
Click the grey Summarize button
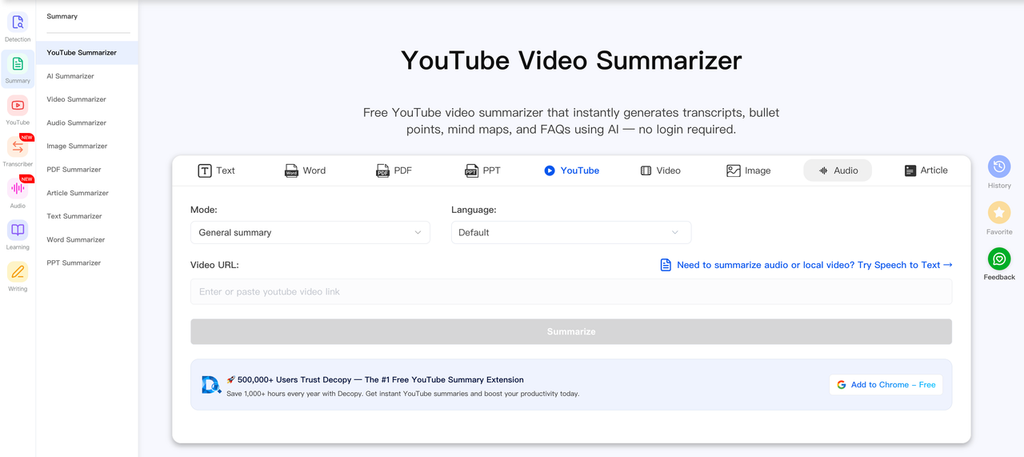click(571, 332)
